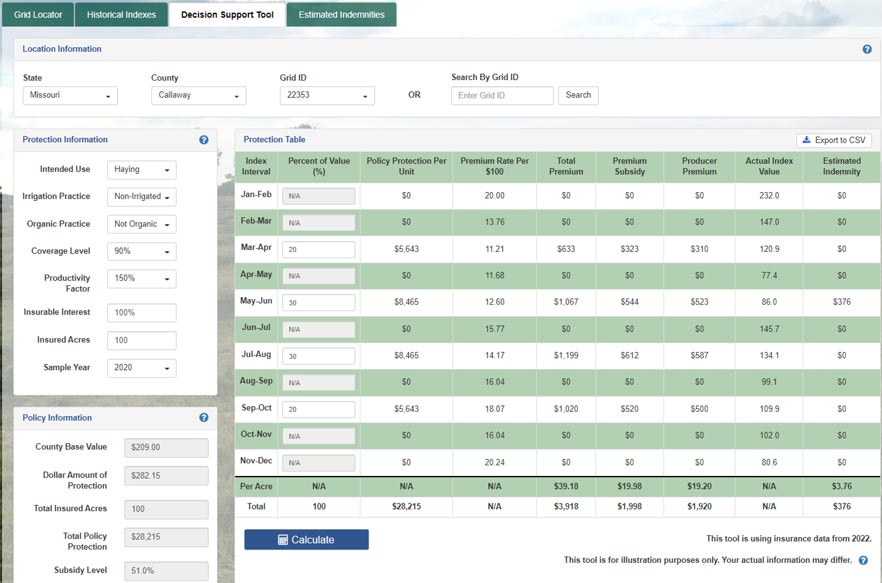Click help icon beside illustration disclaimer
Viewport: 882px width, 583px height.
click(x=863, y=561)
